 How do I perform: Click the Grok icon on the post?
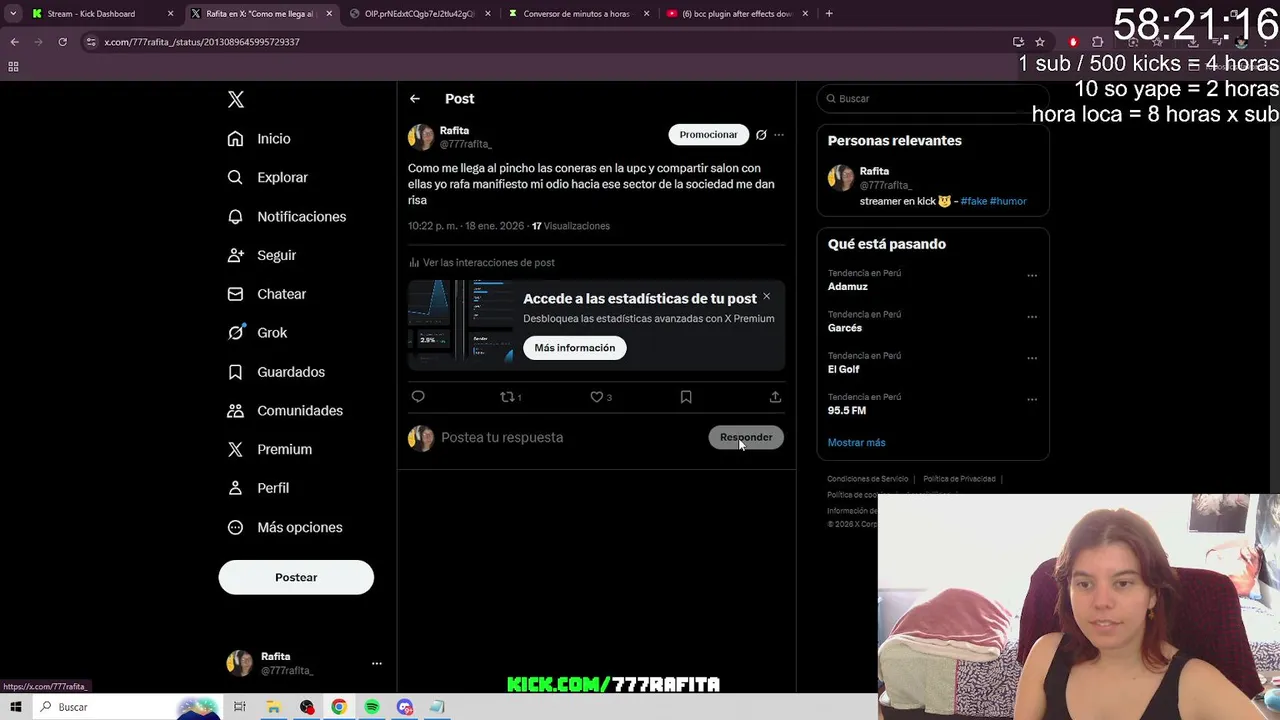pyautogui.click(x=761, y=135)
